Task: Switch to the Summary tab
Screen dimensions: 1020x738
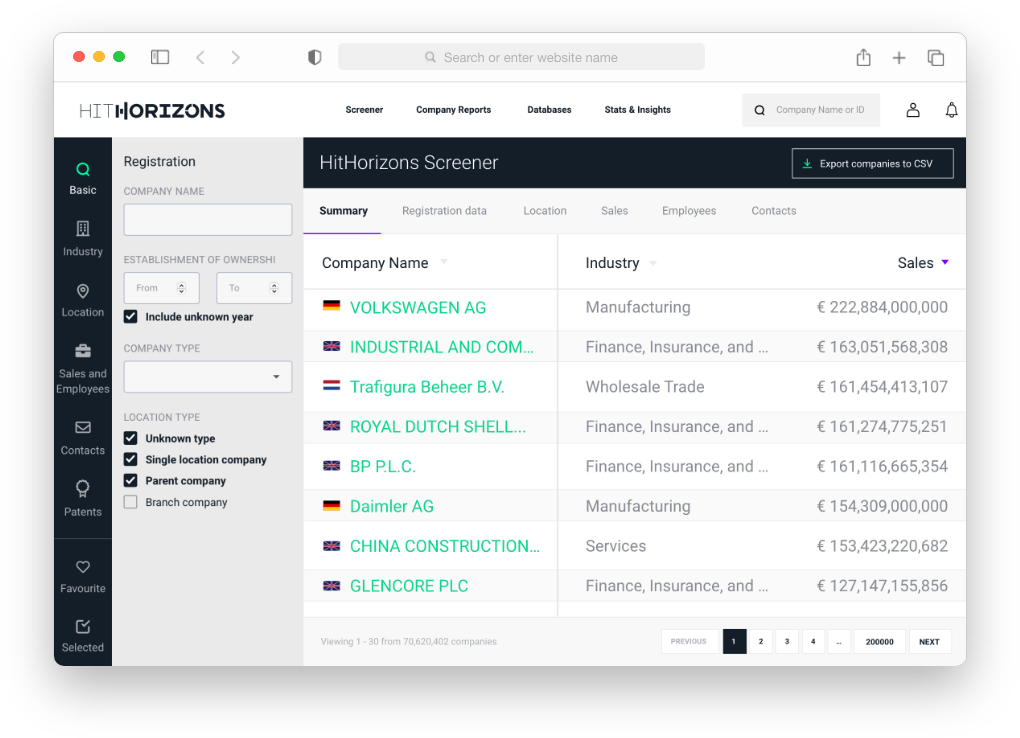Action: [x=343, y=211]
